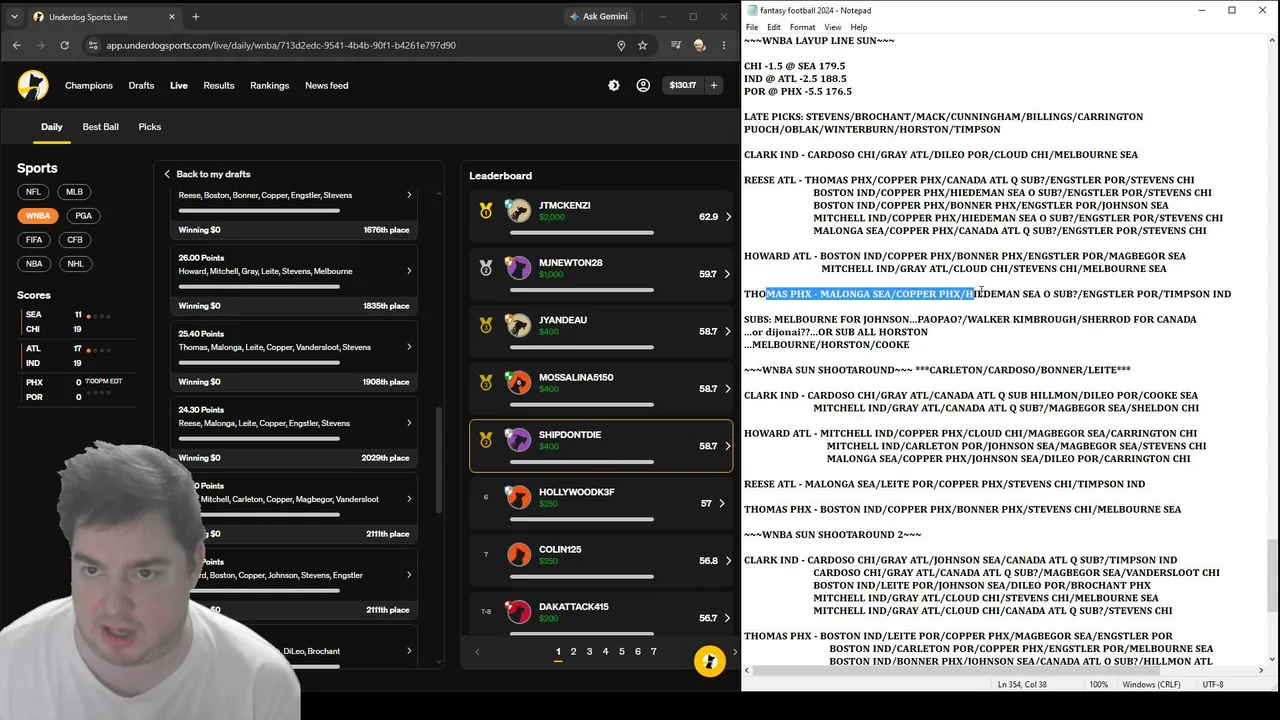
Task: Open Champions in Underdog navigation
Action: tap(89, 86)
